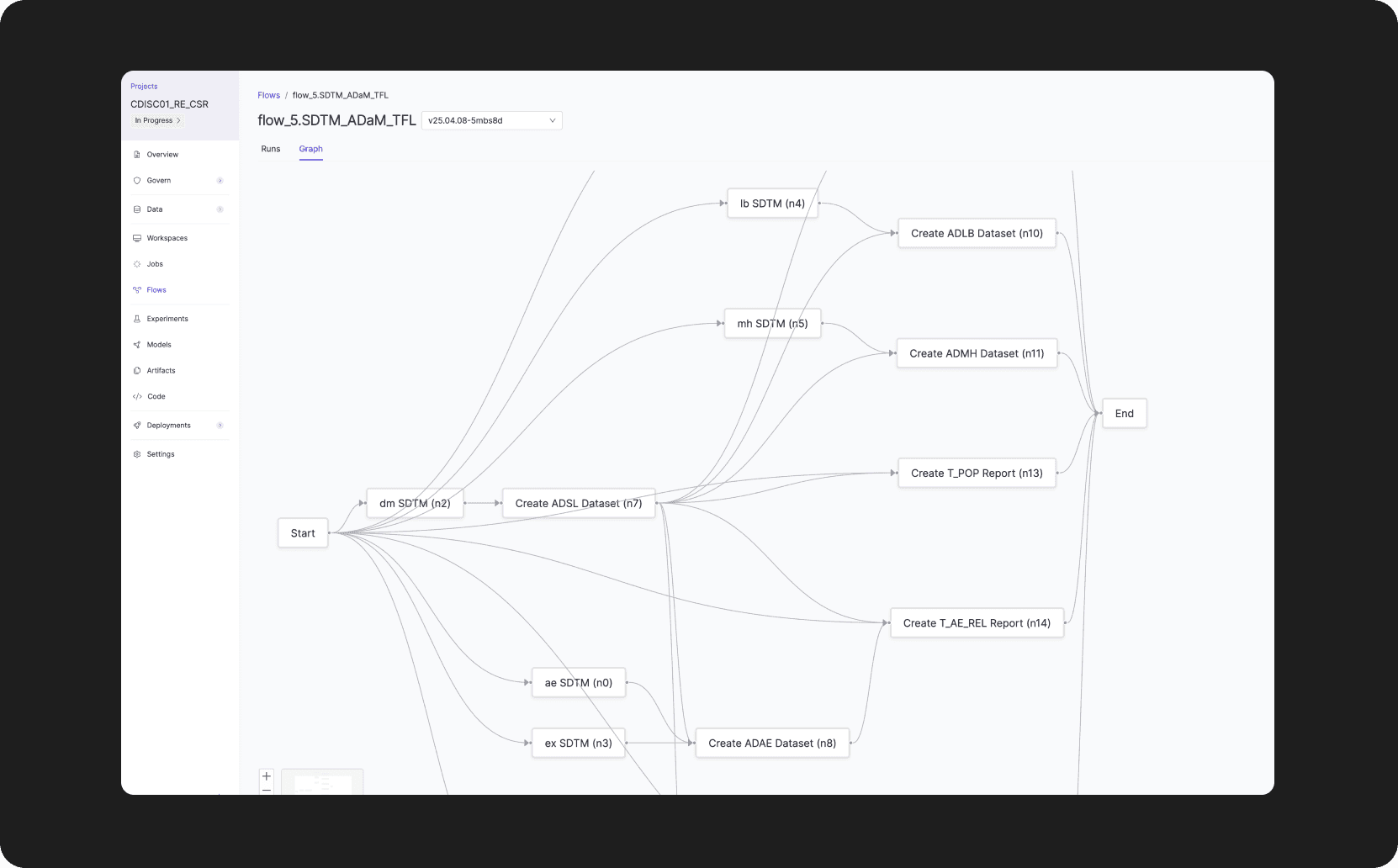This screenshot has height=868, width=1398.
Task: Switch to the Runs tab
Action: pyautogui.click(x=271, y=149)
